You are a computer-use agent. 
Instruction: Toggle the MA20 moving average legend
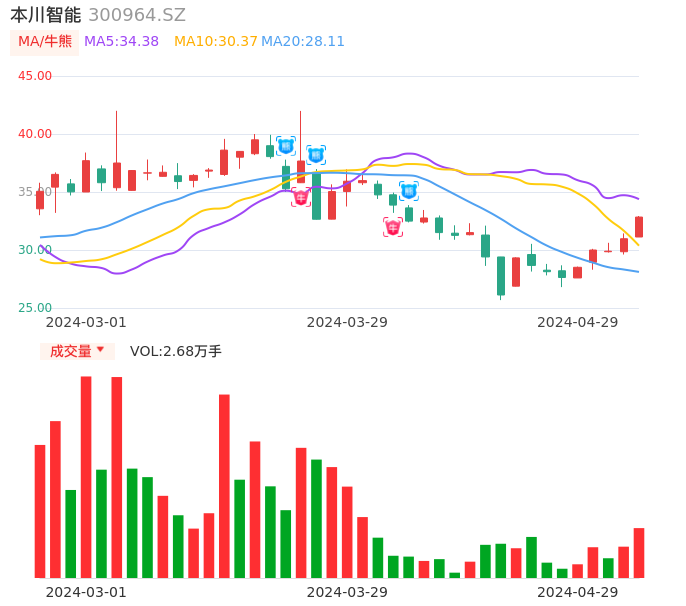pos(303,41)
